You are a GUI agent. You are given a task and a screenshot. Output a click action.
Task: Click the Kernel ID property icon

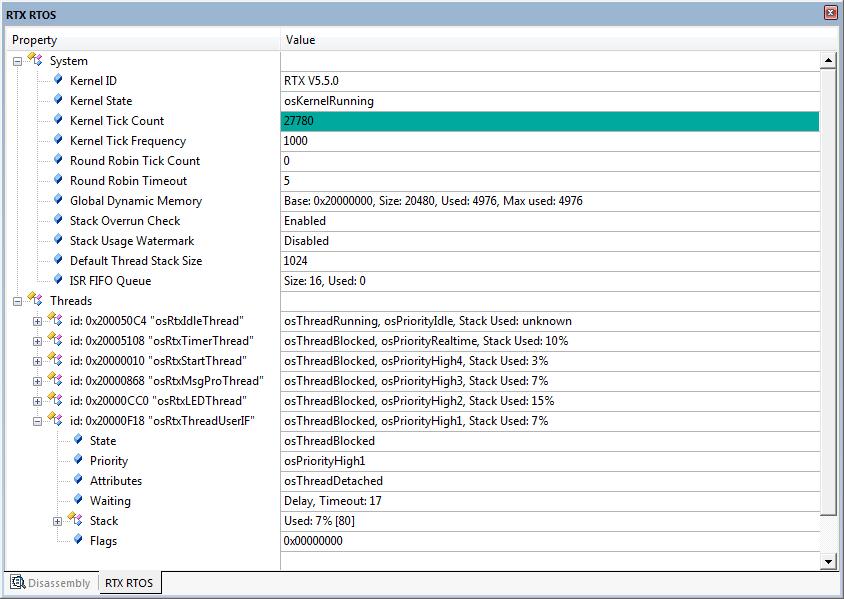[x=59, y=81]
